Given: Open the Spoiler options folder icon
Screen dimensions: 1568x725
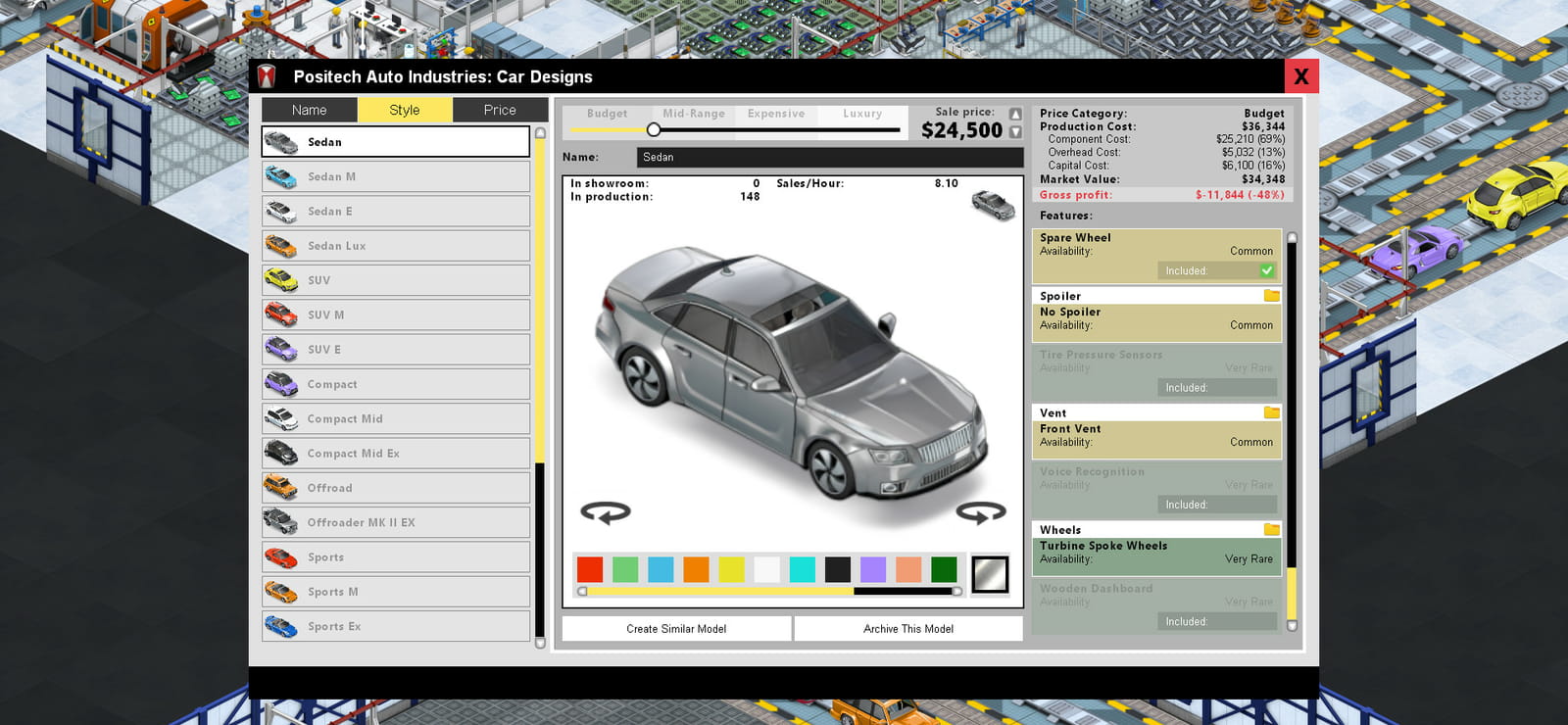Looking at the screenshot, I should tap(1271, 295).
